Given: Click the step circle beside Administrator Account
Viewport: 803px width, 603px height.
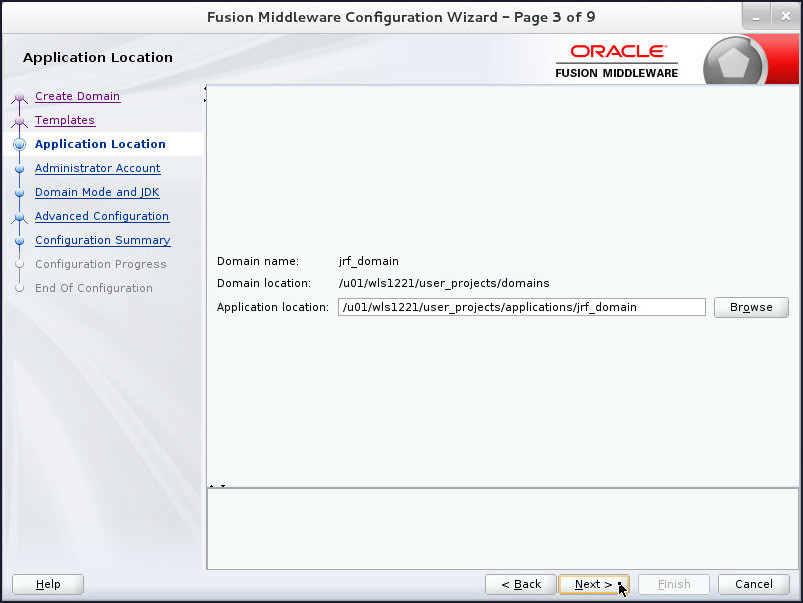Looking at the screenshot, I should point(19,168).
